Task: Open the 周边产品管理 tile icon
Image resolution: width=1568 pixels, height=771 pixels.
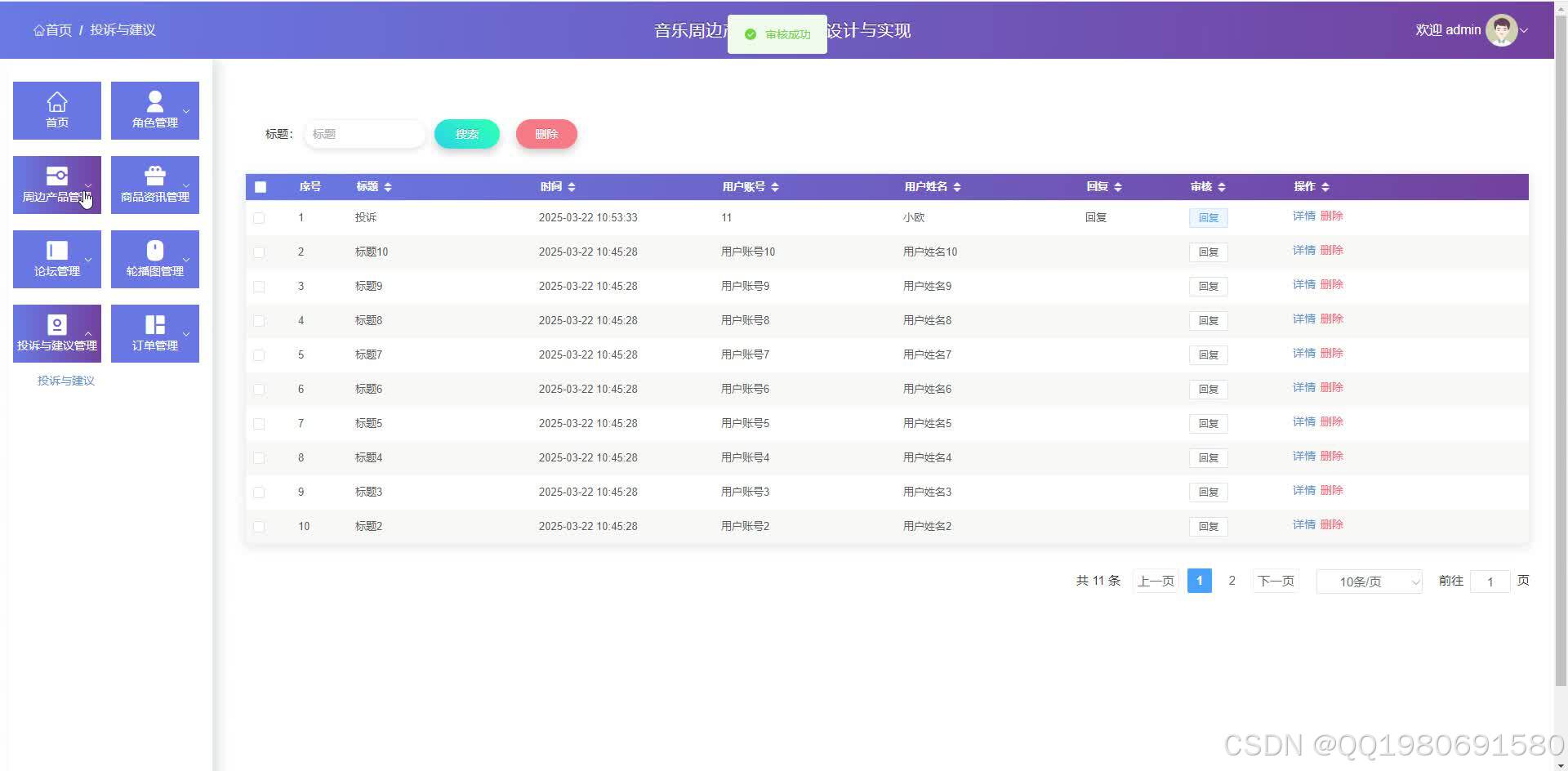Action: pyautogui.click(x=57, y=176)
